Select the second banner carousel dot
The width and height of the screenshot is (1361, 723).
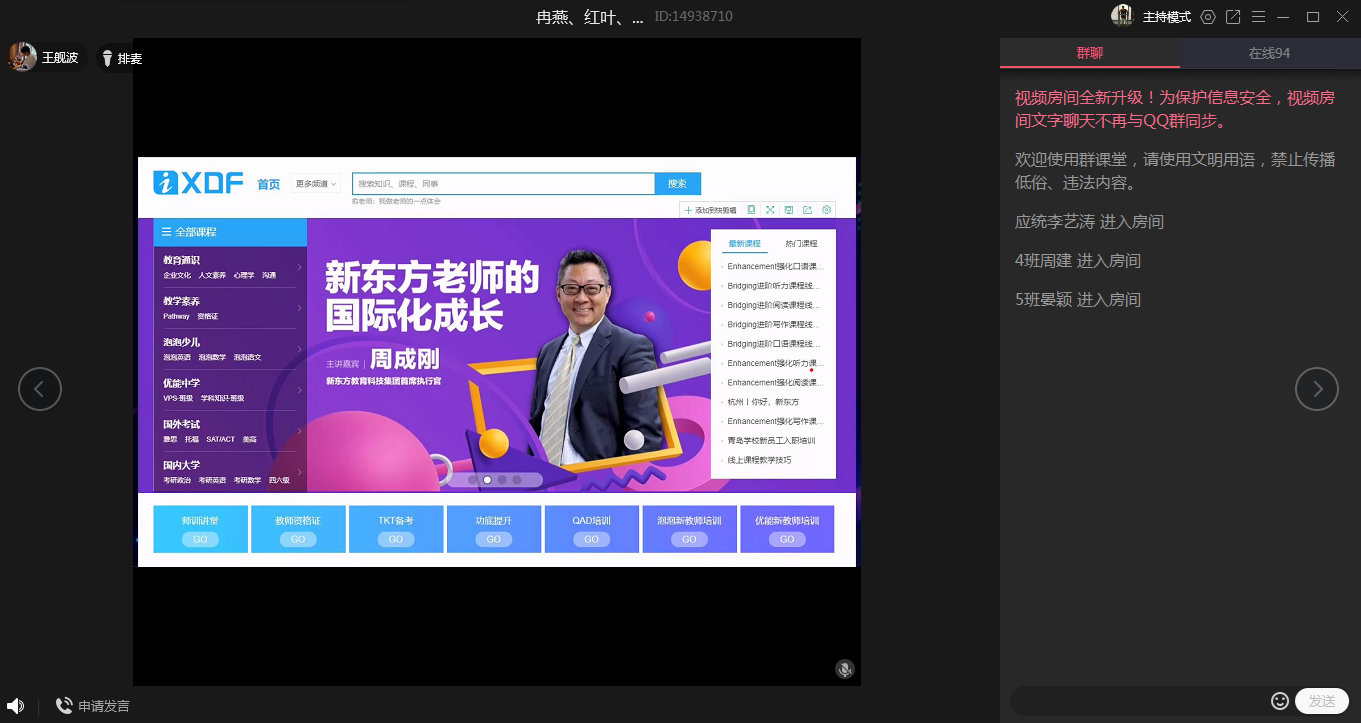tap(487, 480)
